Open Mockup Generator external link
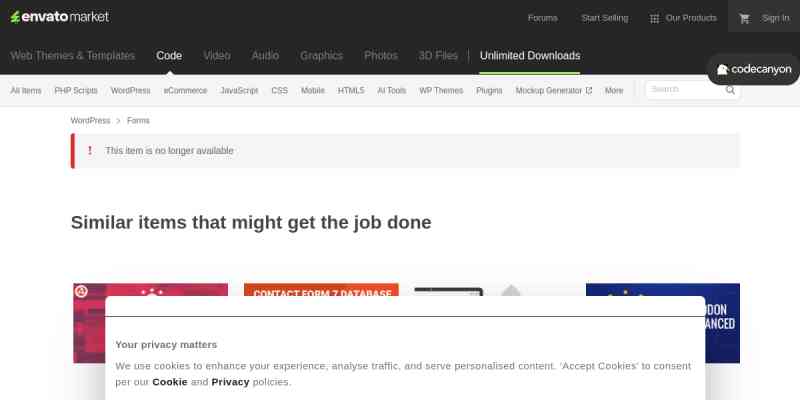The image size is (800, 400). 553,90
